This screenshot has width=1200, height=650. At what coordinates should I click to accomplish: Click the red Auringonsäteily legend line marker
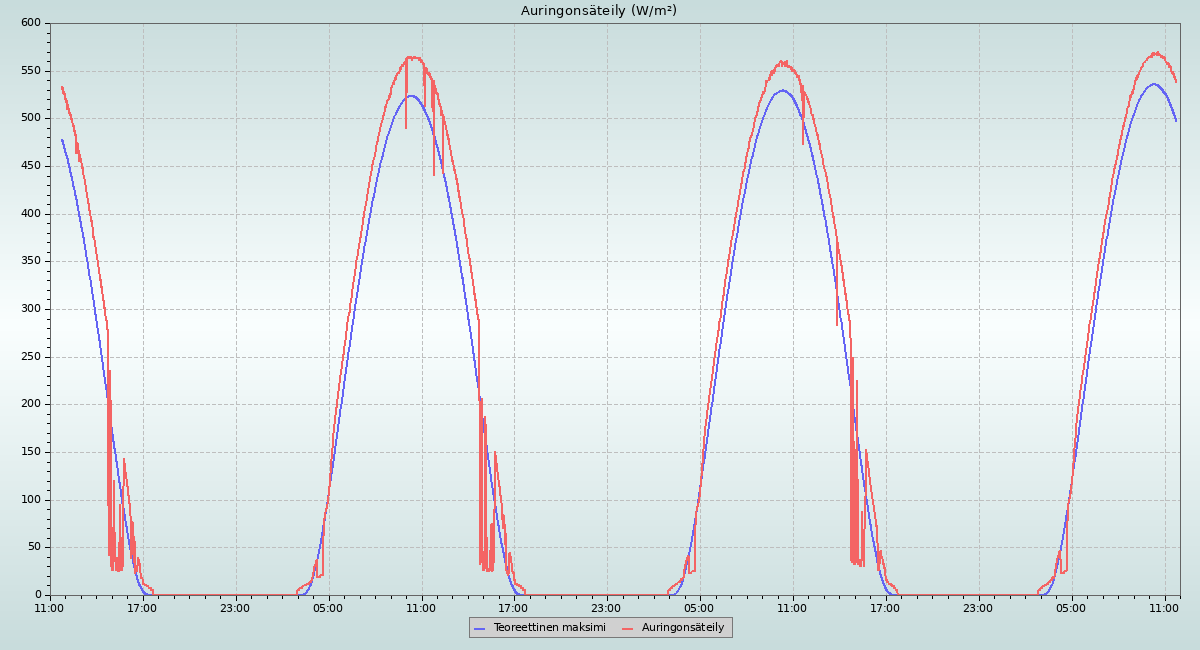pos(629,627)
